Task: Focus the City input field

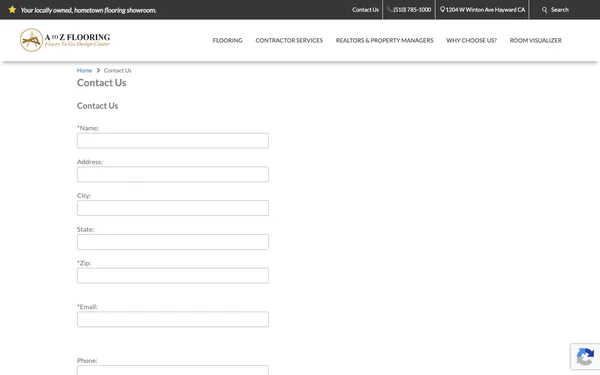Action: 173,208
